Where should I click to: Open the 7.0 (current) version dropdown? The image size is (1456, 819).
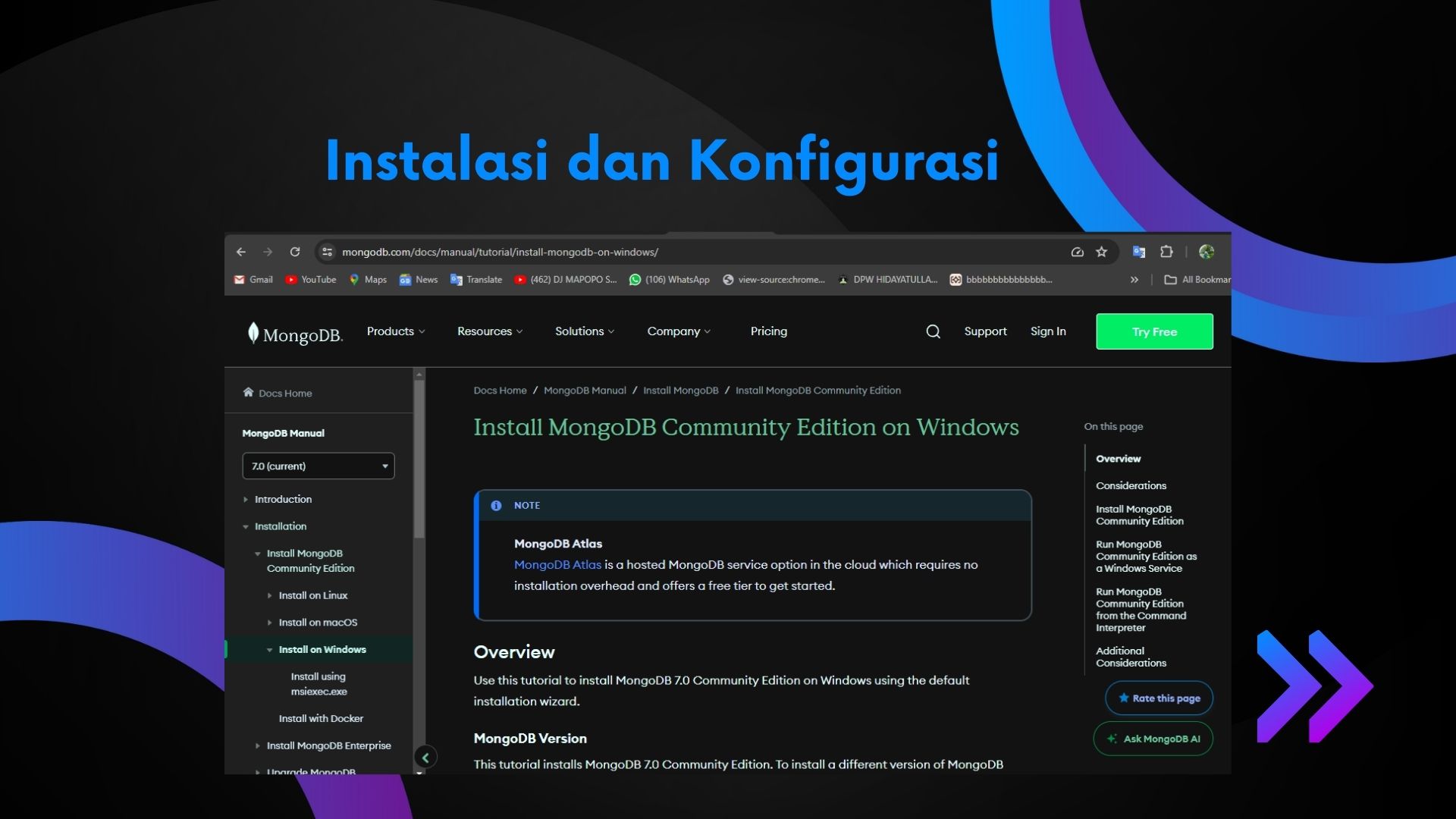(x=318, y=466)
